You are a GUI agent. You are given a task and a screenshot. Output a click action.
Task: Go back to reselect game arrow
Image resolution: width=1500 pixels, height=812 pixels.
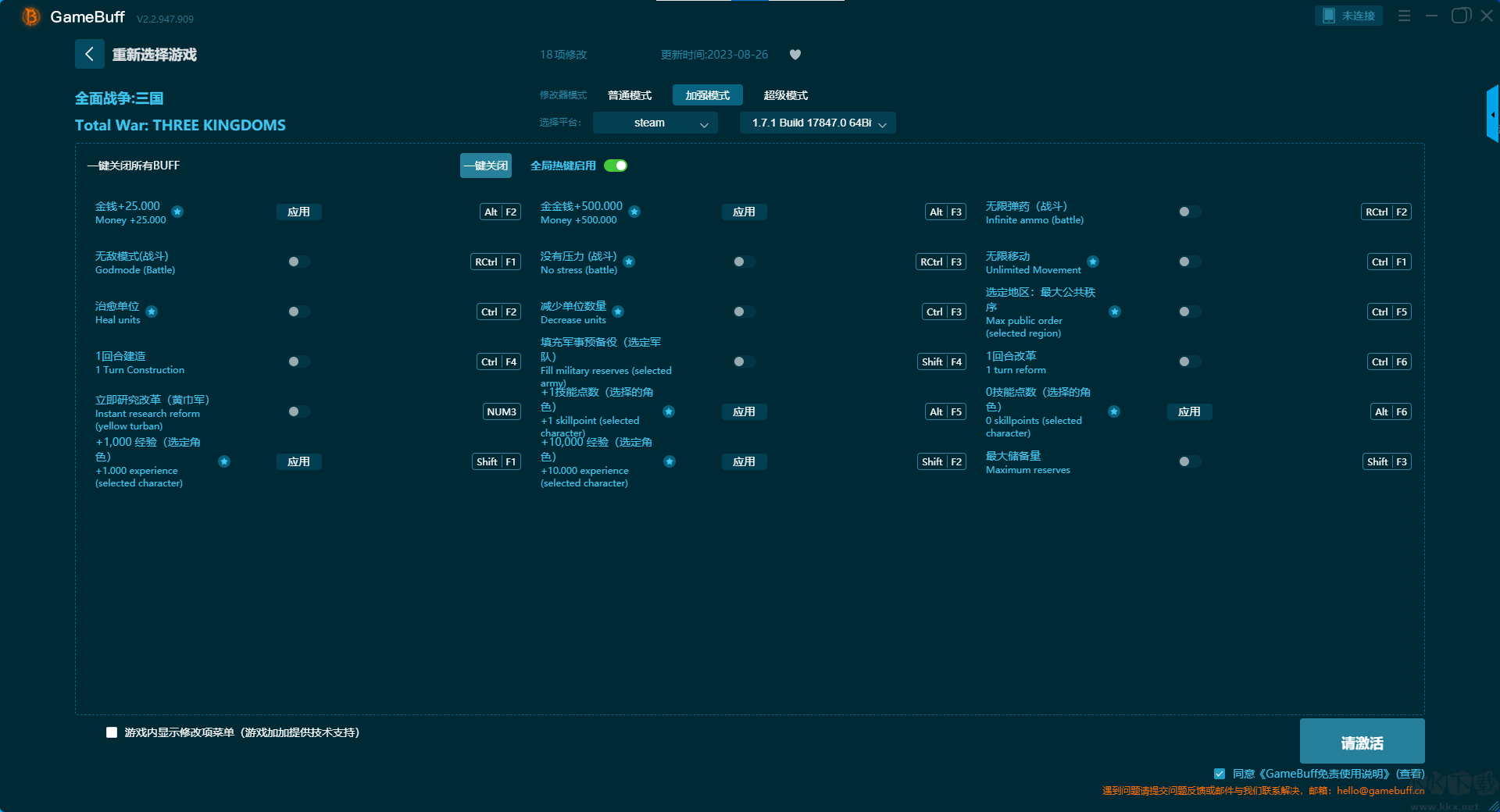tap(89, 54)
